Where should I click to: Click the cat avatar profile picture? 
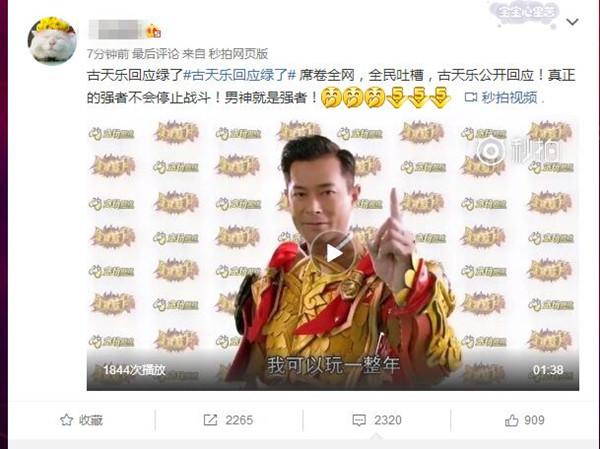[52, 41]
